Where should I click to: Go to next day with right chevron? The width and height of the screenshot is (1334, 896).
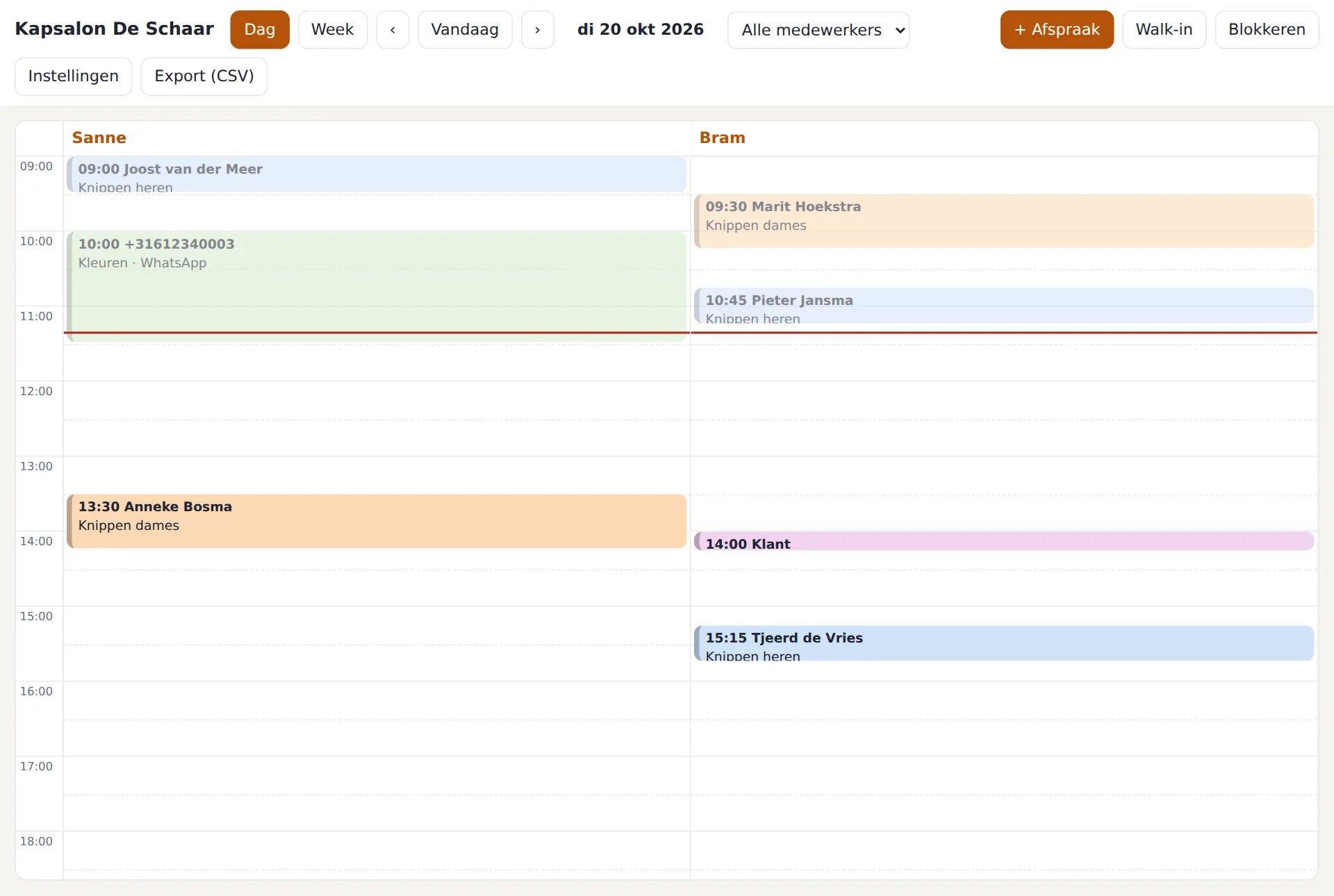[538, 30]
